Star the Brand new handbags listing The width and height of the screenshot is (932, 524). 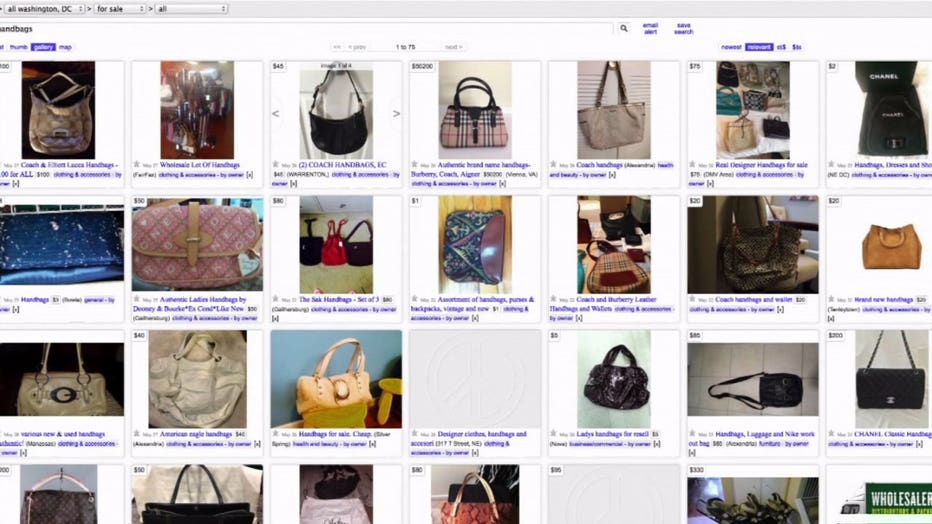[831, 299]
